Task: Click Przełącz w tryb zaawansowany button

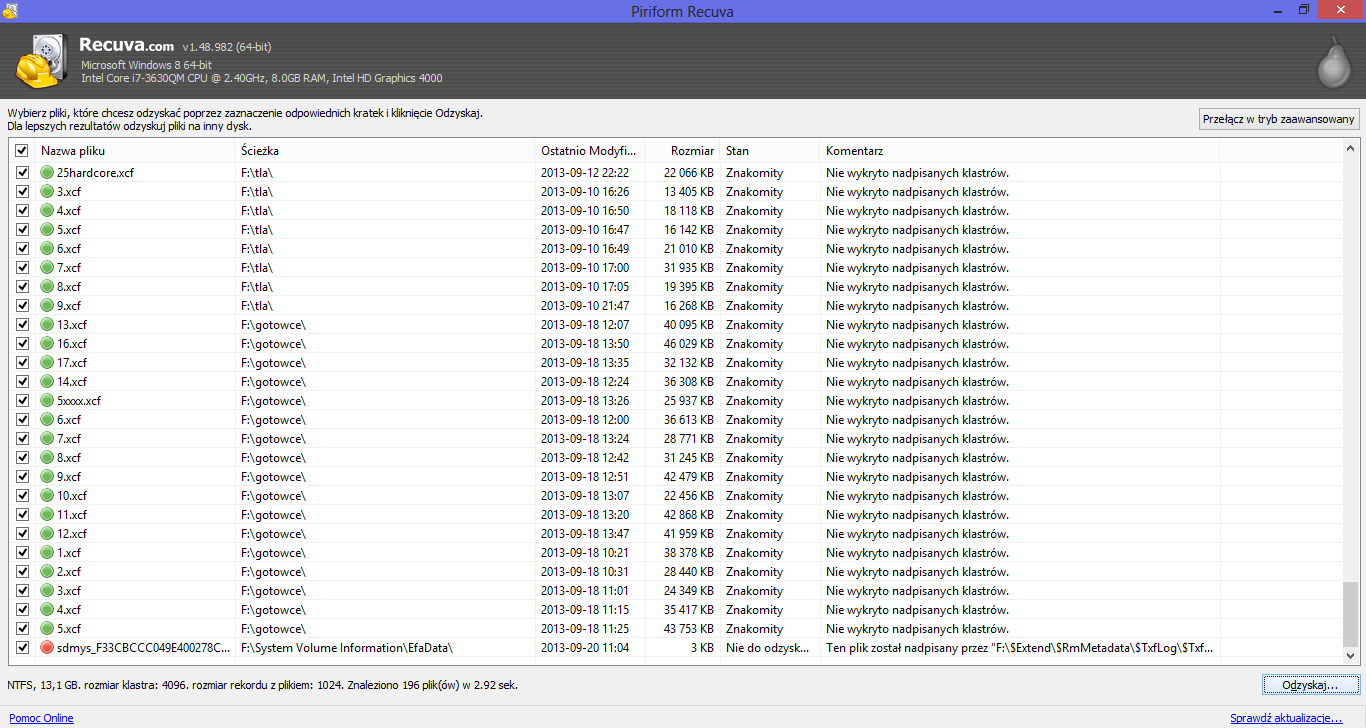Action: click(1279, 119)
